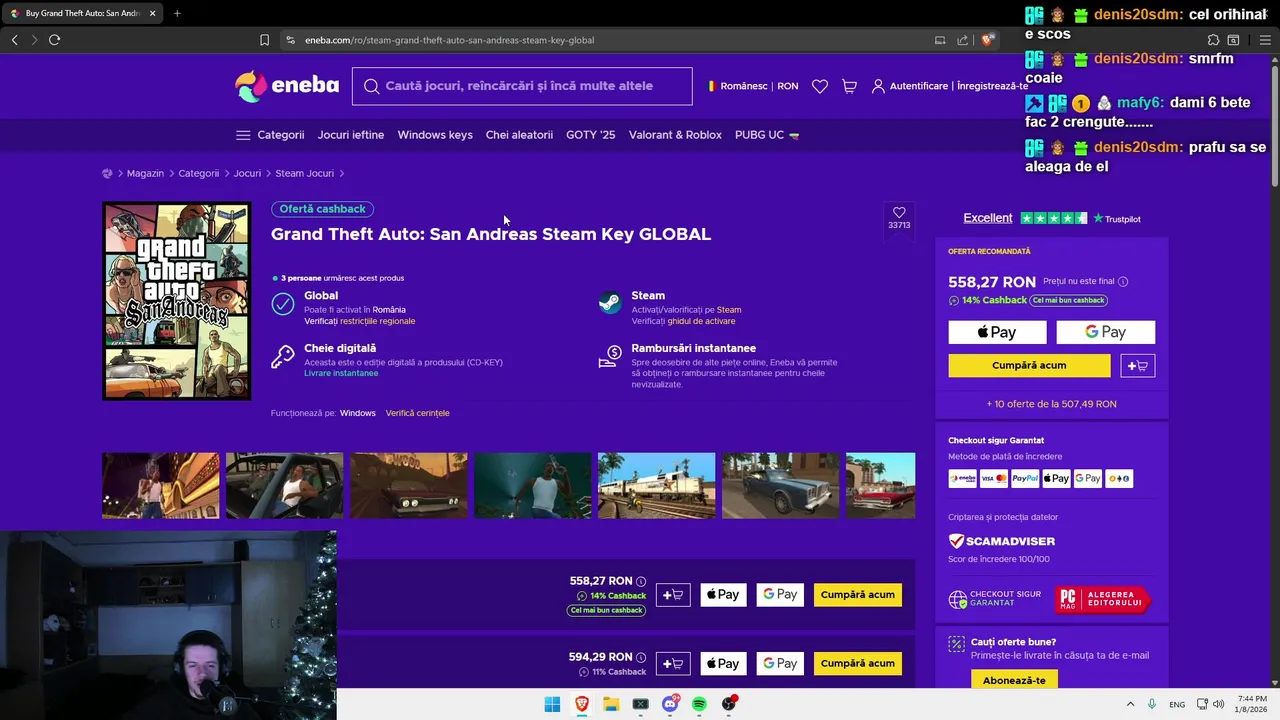
Task: Go back with the browser back arrow
Action: (14, 40)
